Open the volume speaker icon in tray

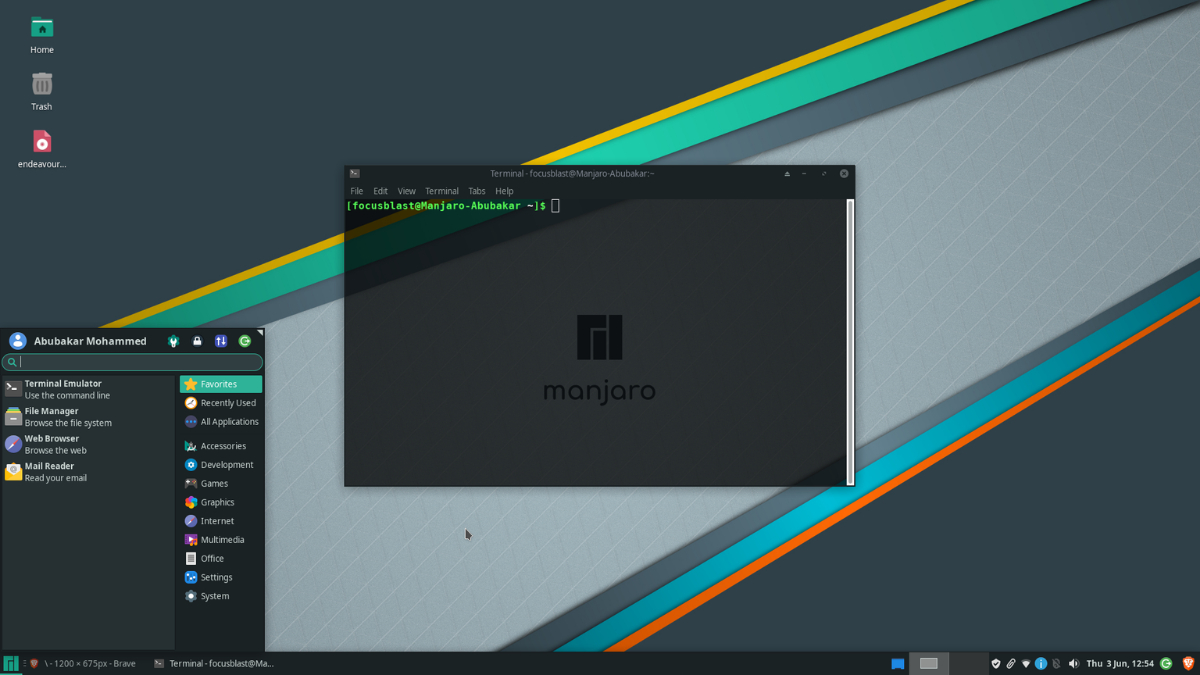(x=1074, y=663)
